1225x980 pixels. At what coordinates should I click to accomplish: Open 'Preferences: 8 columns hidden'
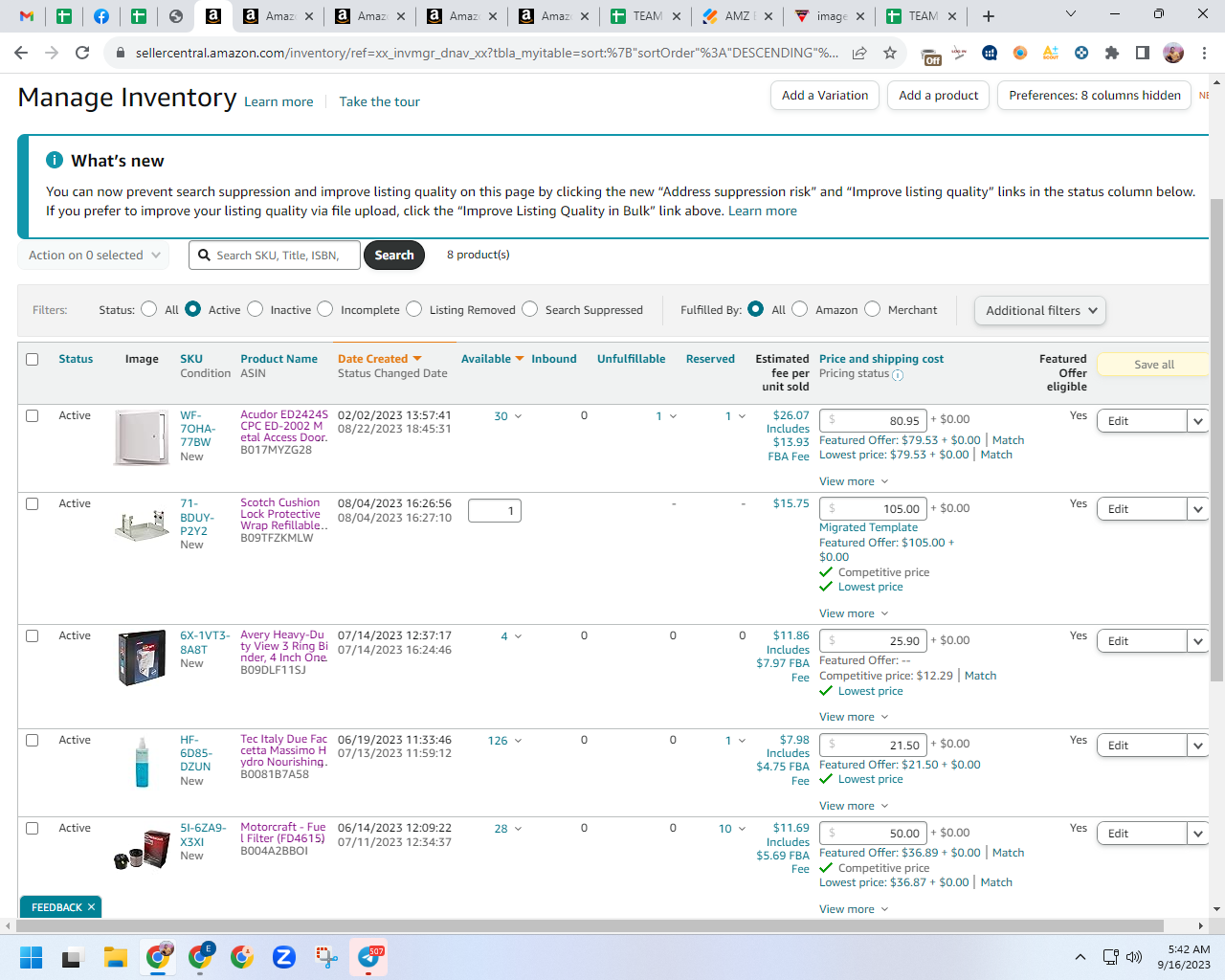pos(1095,96)
